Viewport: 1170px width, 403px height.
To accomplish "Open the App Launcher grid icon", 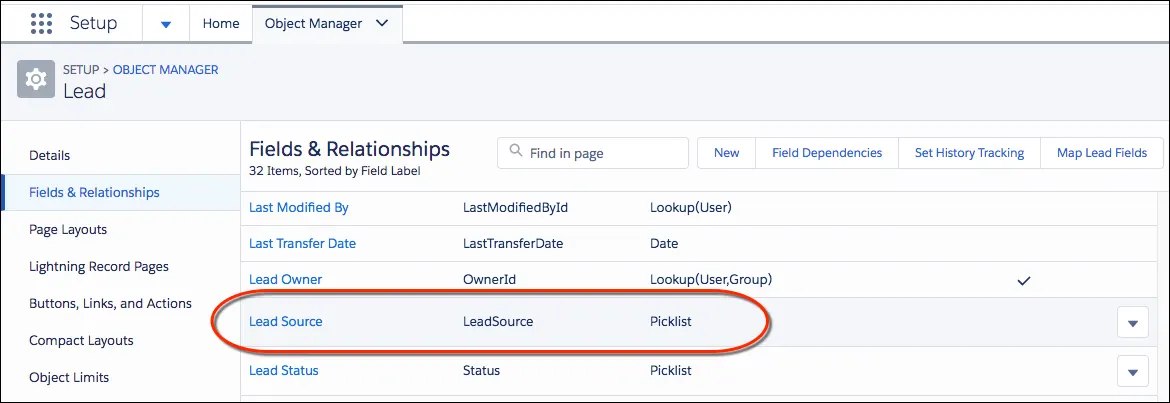I will pos(42,23).
